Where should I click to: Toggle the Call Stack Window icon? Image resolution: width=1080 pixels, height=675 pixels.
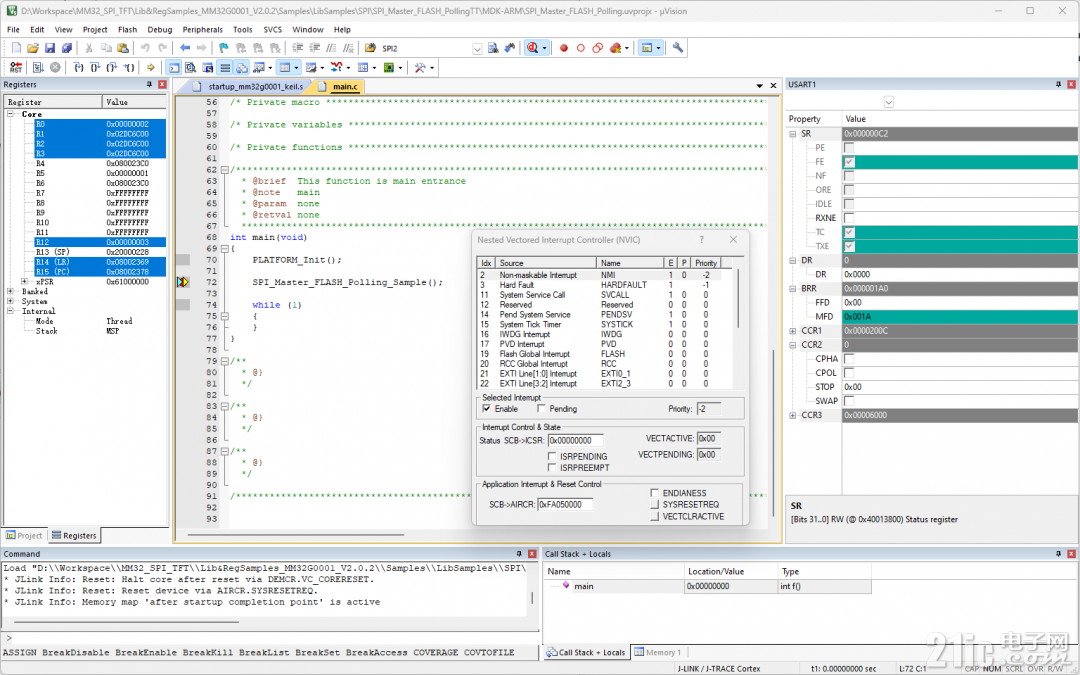point(242,68)
